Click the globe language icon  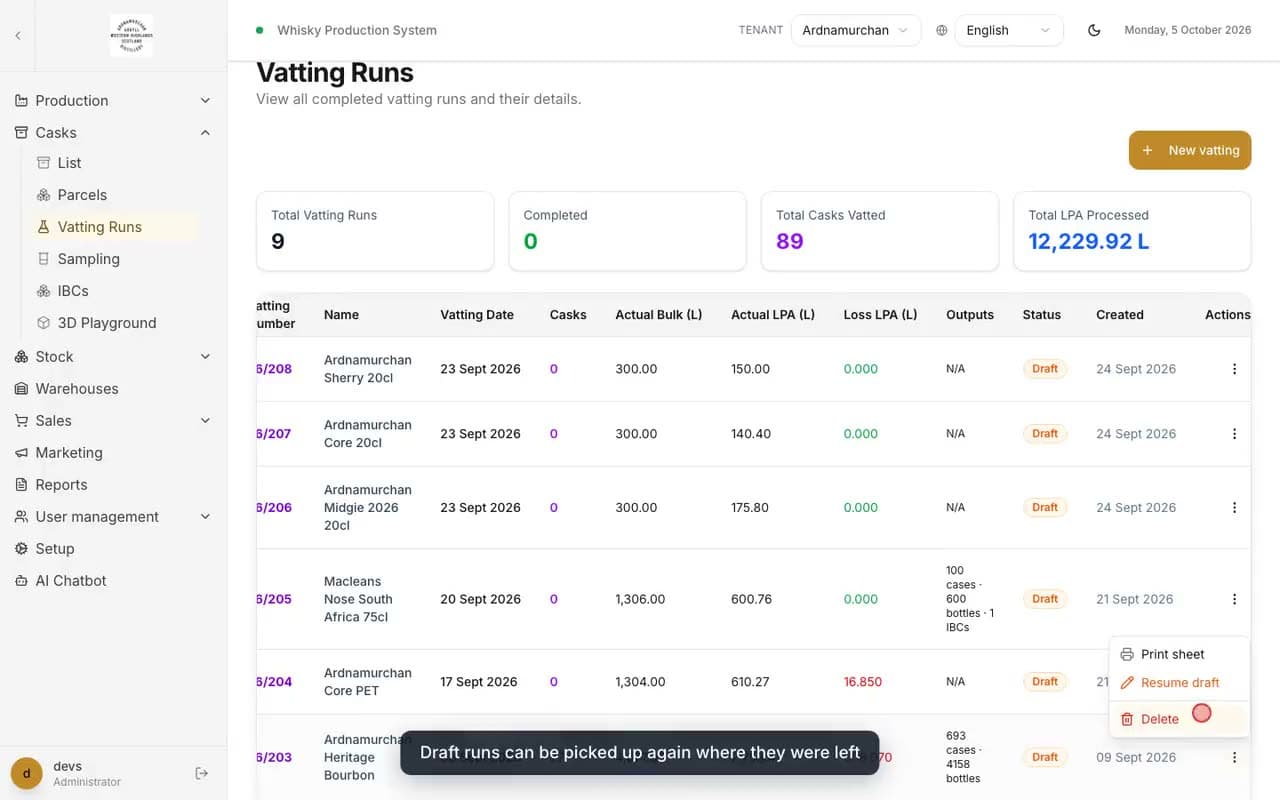click(941, 30)
